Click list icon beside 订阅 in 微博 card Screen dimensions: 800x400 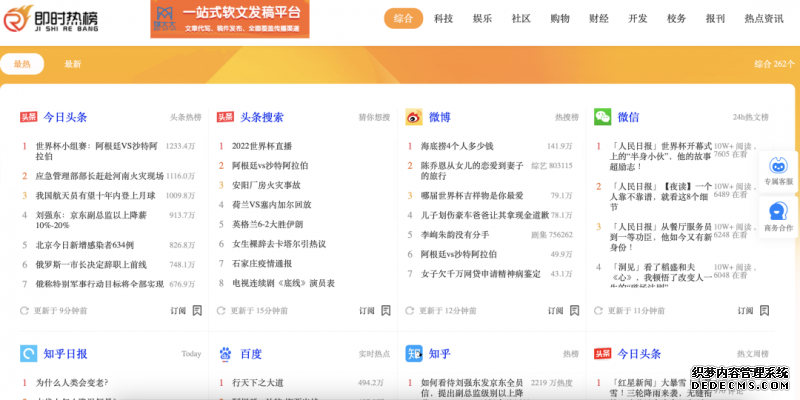click(x=574, y=310)
